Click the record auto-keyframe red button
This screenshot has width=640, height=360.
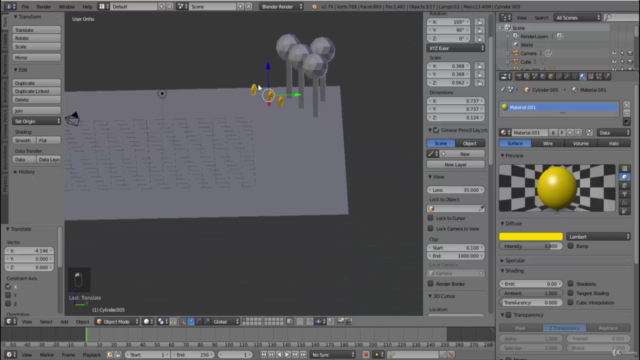[366, 355]
